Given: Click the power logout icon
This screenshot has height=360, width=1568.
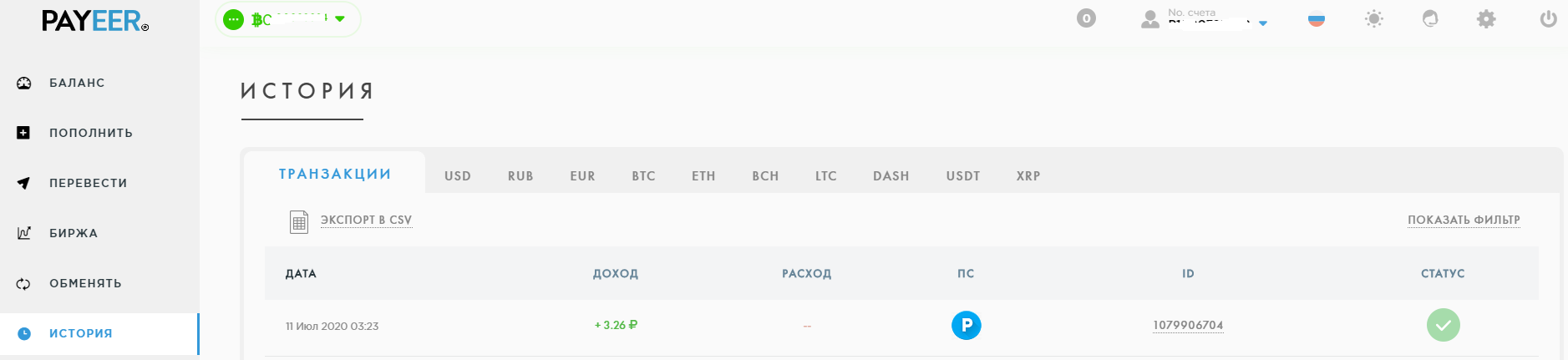Looking at the screenshot, I should click(1549, 18).
